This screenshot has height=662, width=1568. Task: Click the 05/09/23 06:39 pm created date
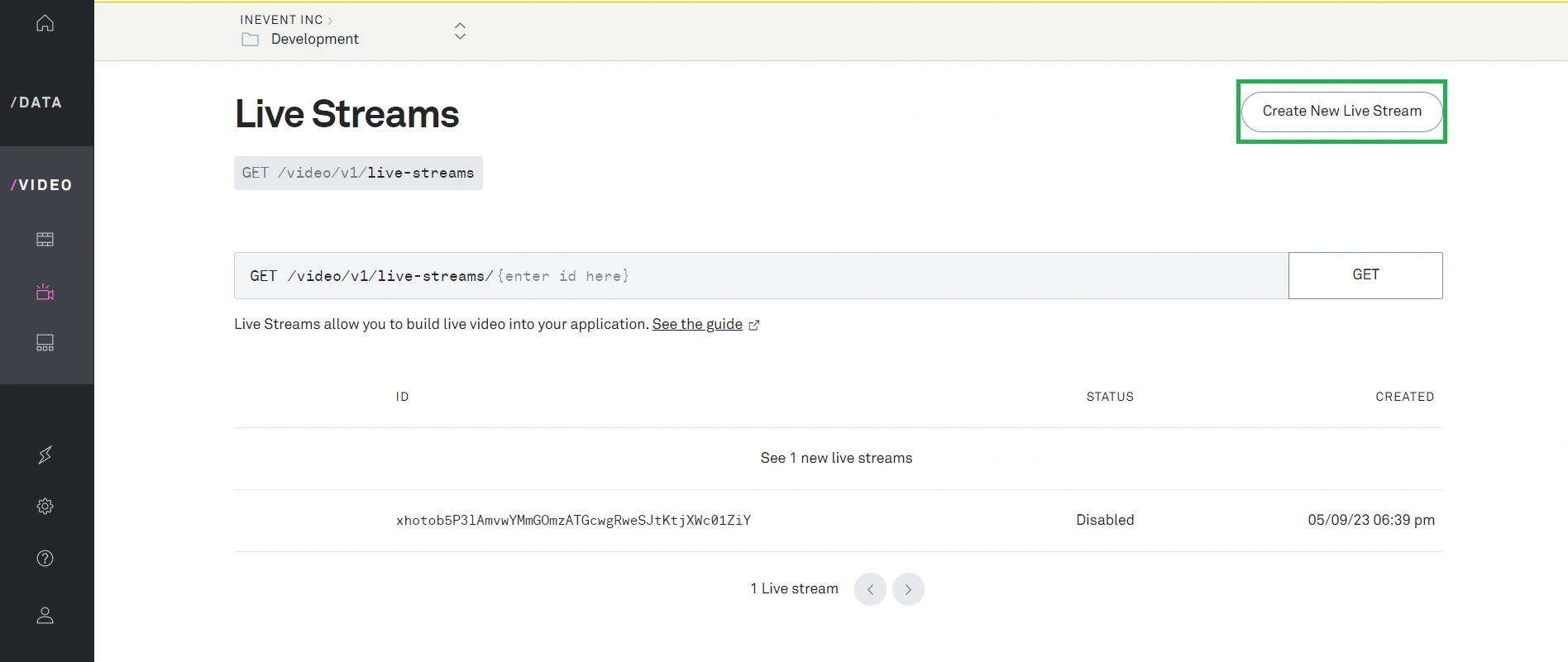1371,520
